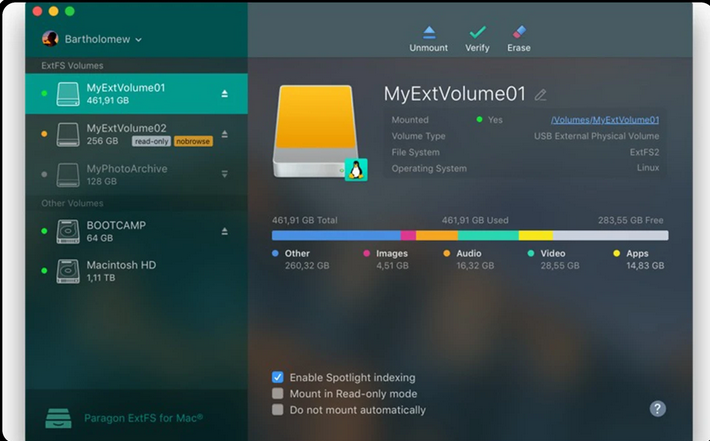Check Do not mount automatically

[x=278, y=410]
